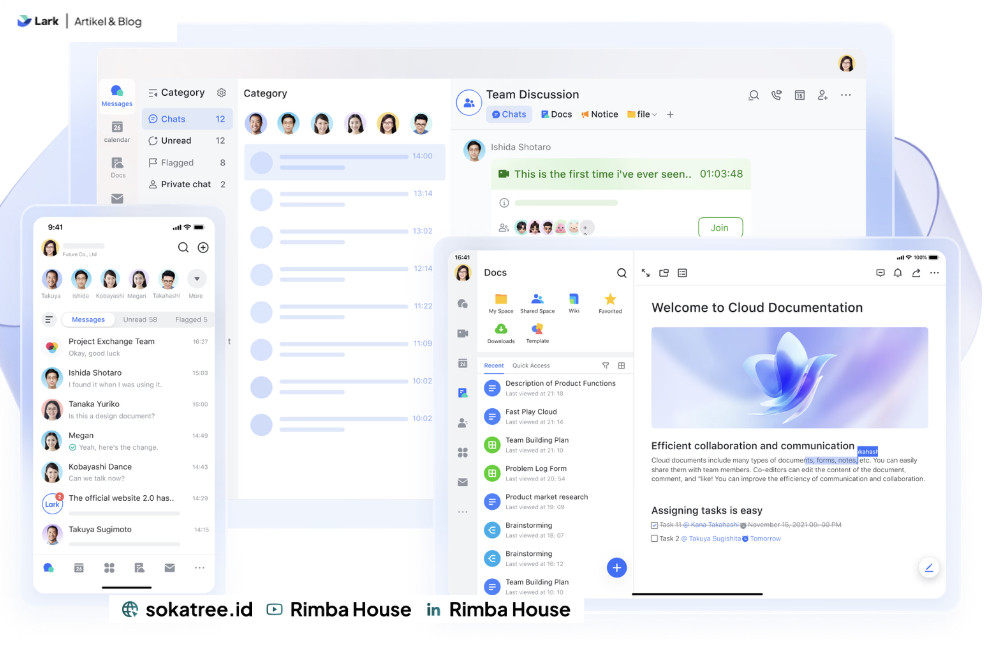Viewport: 995px width, 652px height.
Task: Check the Task 2 checkbox
Action: pos(654,538)
